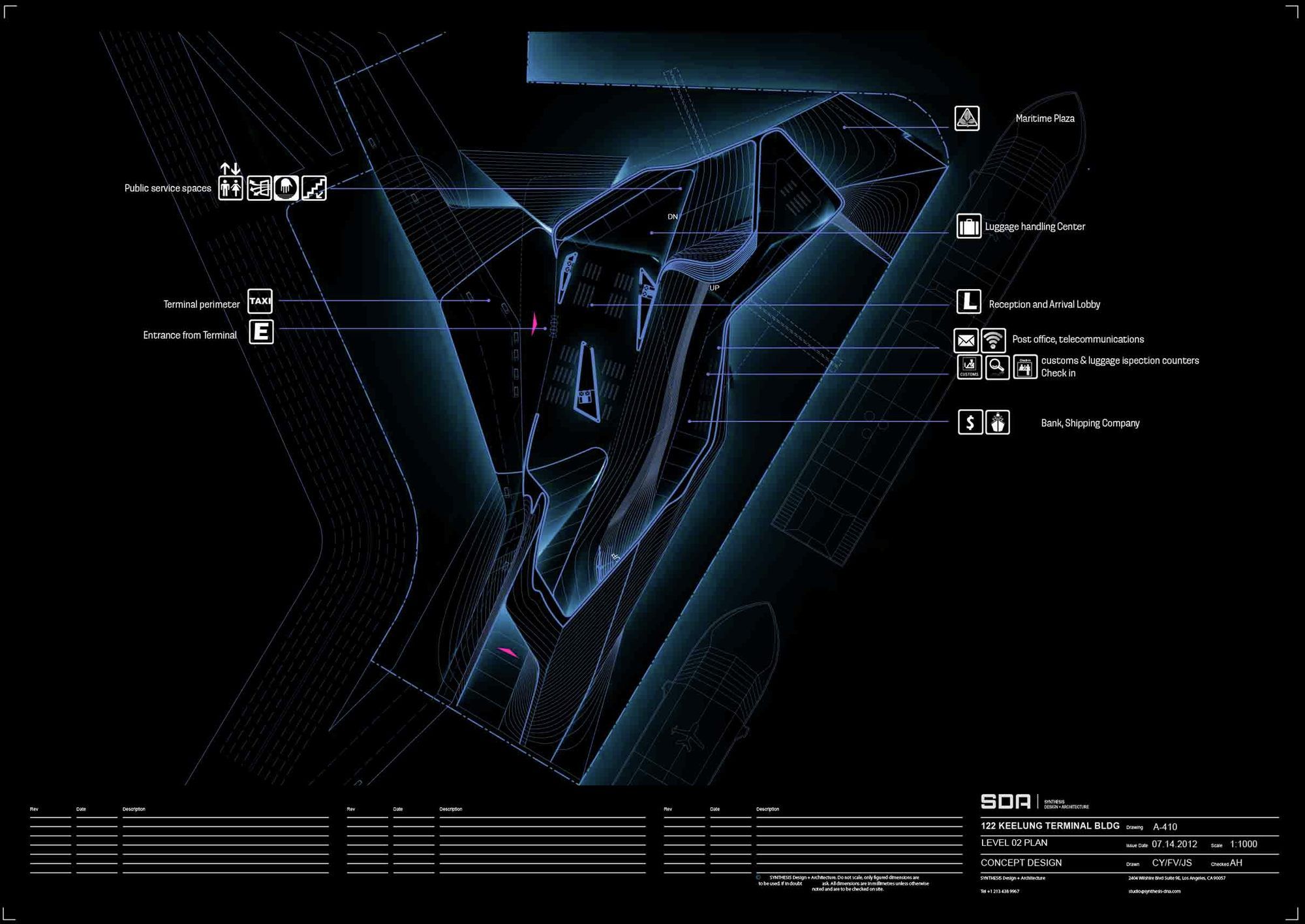Click the SDA logo in title block
Image resolution: width=1305 pixels, height=924 pixels.
point(1006,801)
